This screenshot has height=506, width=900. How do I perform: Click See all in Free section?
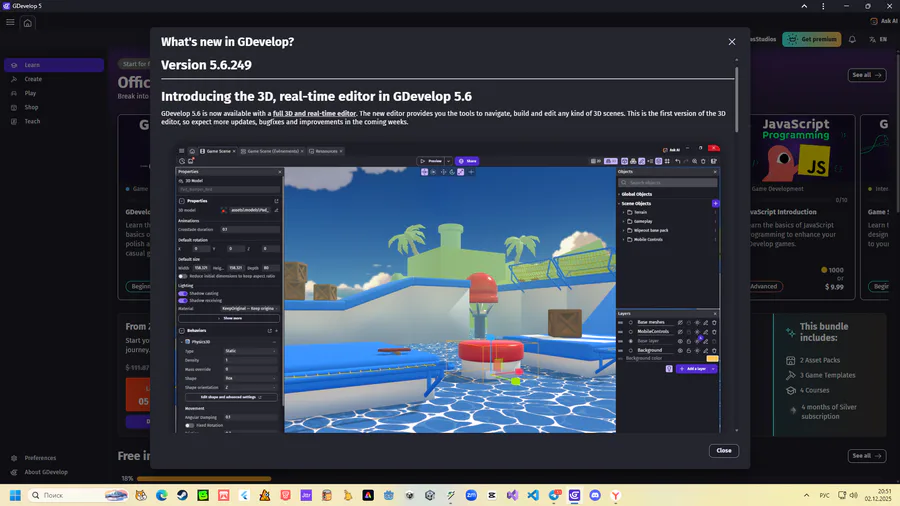[867, 456]
